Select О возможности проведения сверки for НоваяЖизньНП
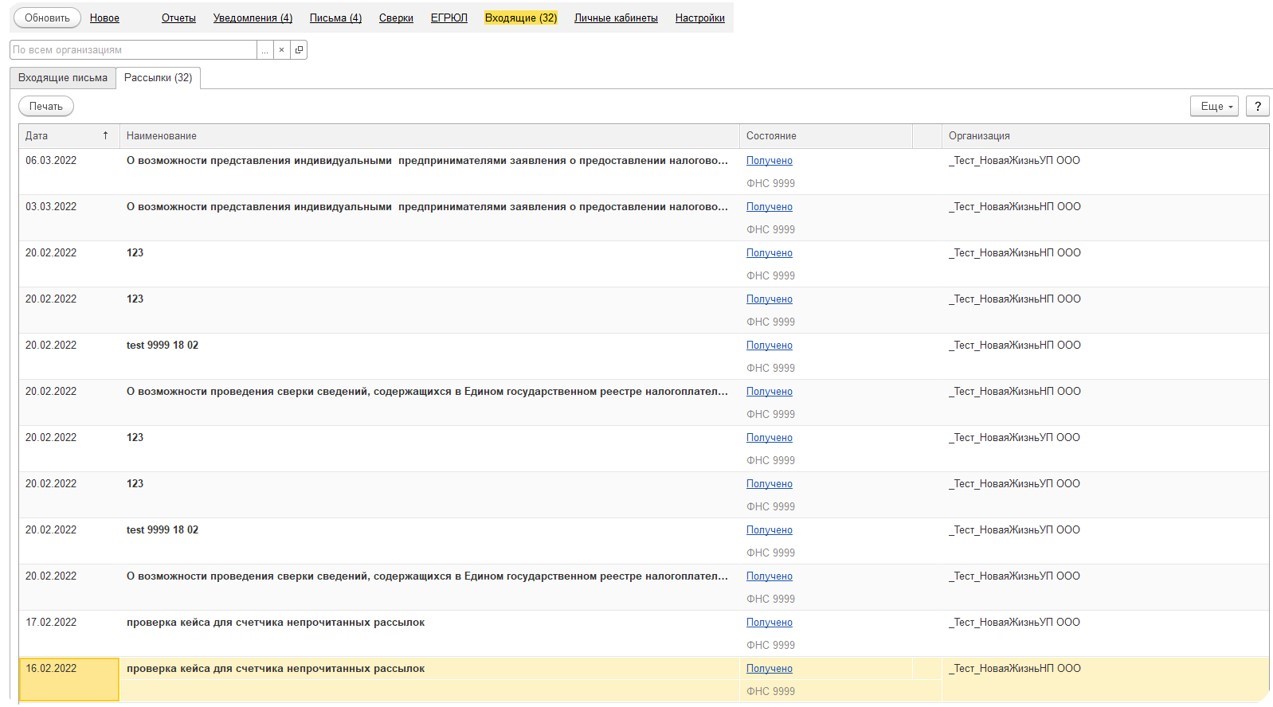The height and width of the screenshot is (707, 1273). click(x=427, y=392)
